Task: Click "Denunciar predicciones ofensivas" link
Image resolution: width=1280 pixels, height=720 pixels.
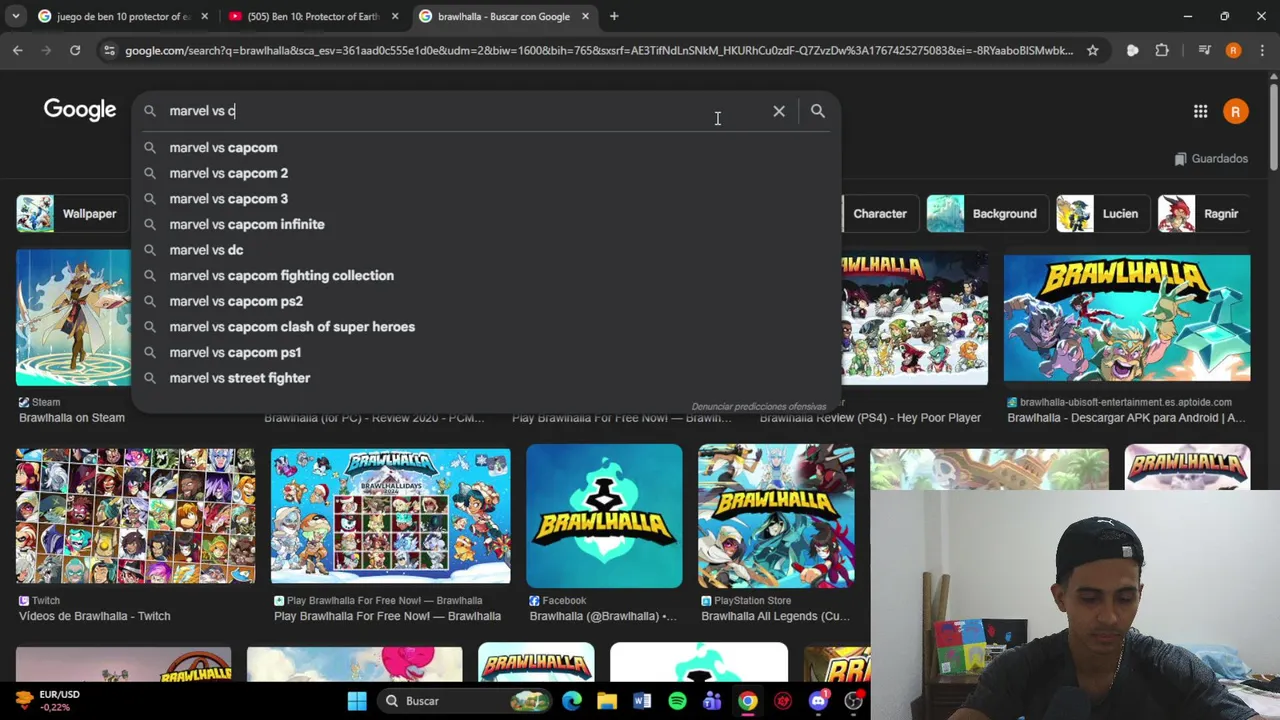Action: tap(759, 407)
